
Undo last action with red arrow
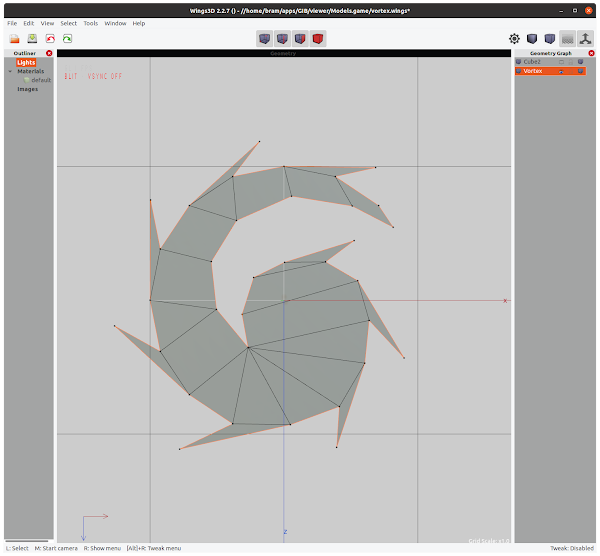[50, 39]
